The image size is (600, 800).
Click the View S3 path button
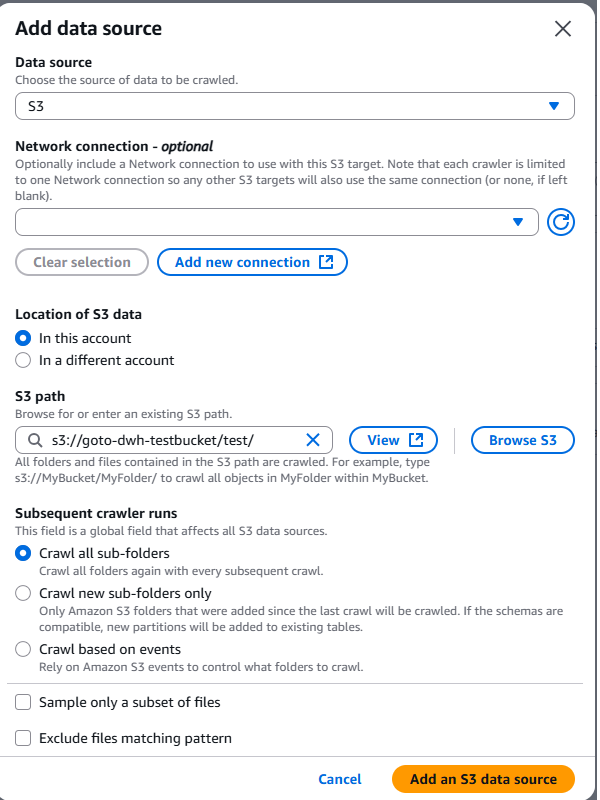click(x=393, y=440)
